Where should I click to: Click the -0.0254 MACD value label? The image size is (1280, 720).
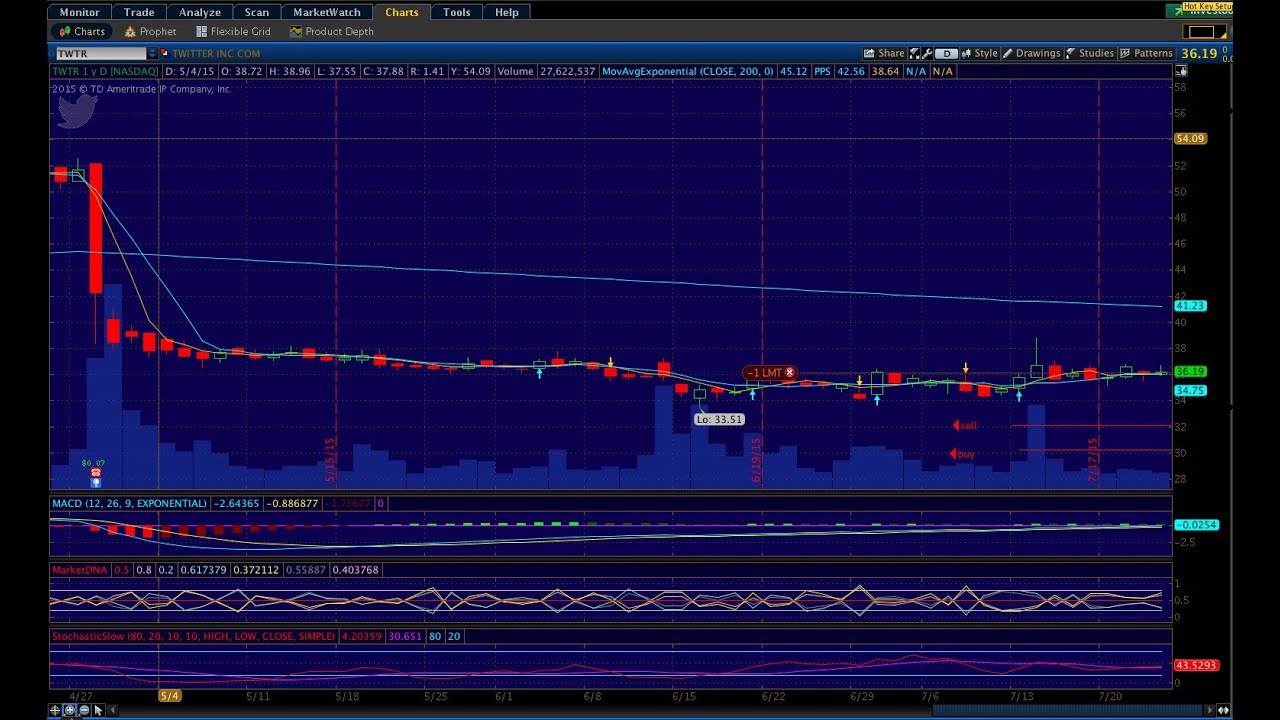[x=1196, y=525]
